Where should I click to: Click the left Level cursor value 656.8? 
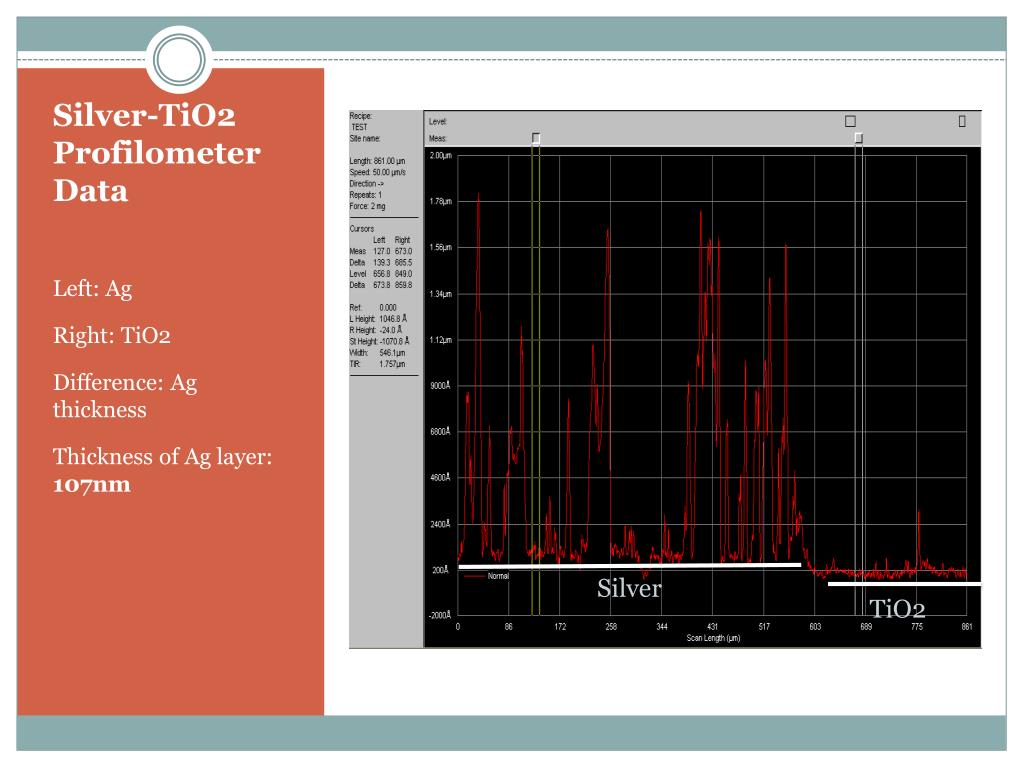(381, 274)
